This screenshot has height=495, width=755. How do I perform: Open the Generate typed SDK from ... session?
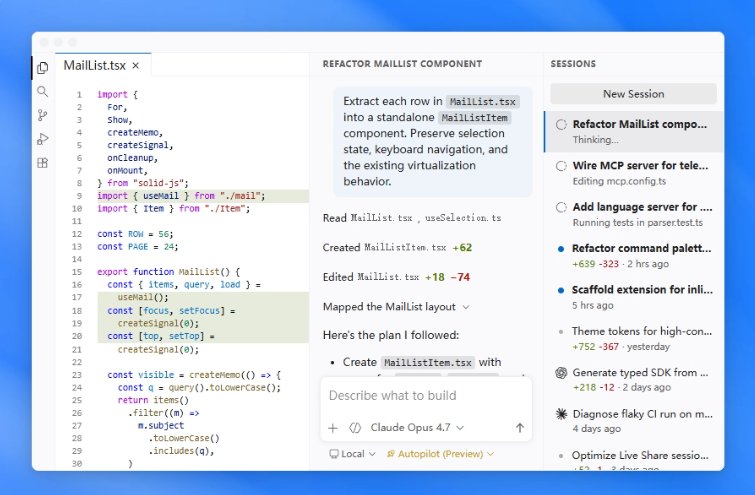[x=634, y=379]
